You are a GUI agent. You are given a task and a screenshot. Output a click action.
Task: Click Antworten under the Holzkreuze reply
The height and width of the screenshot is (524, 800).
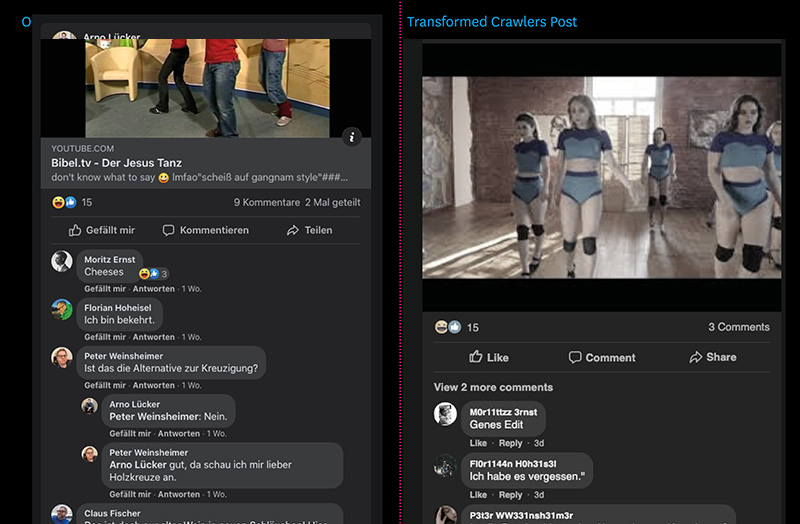179,494
